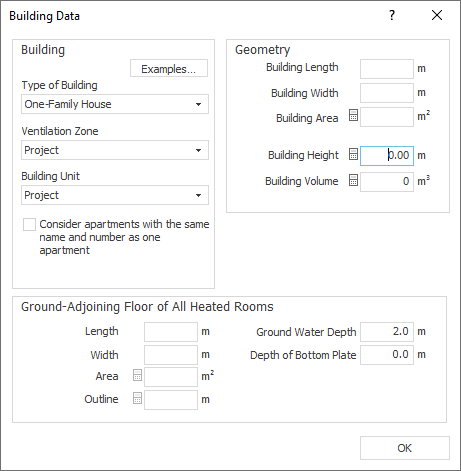Expand the Ventilation Zone dropdown

(115, 150)
